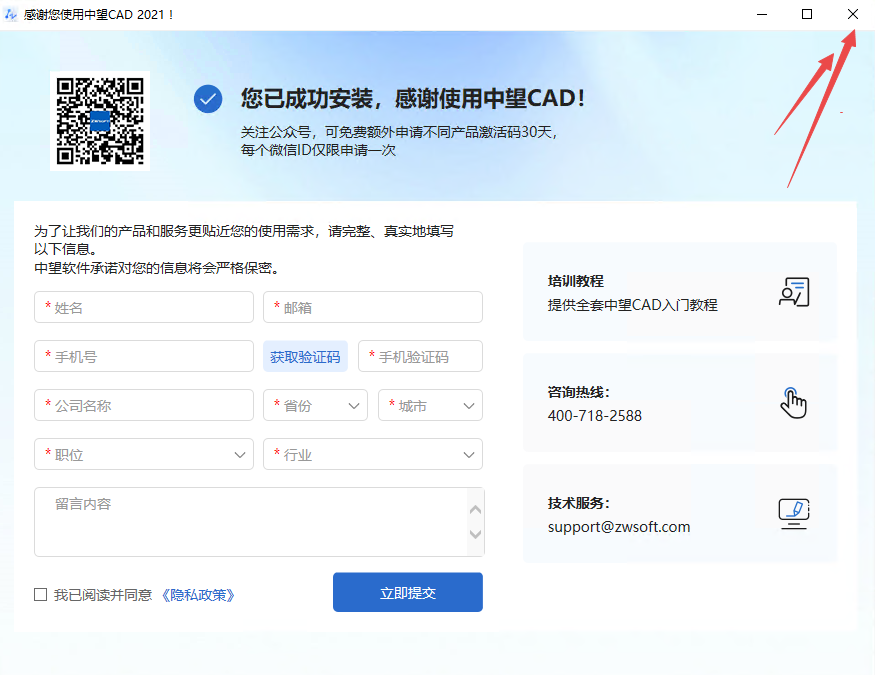Click the training tutorial icon
875x675 pixels.
click(793, 292)
